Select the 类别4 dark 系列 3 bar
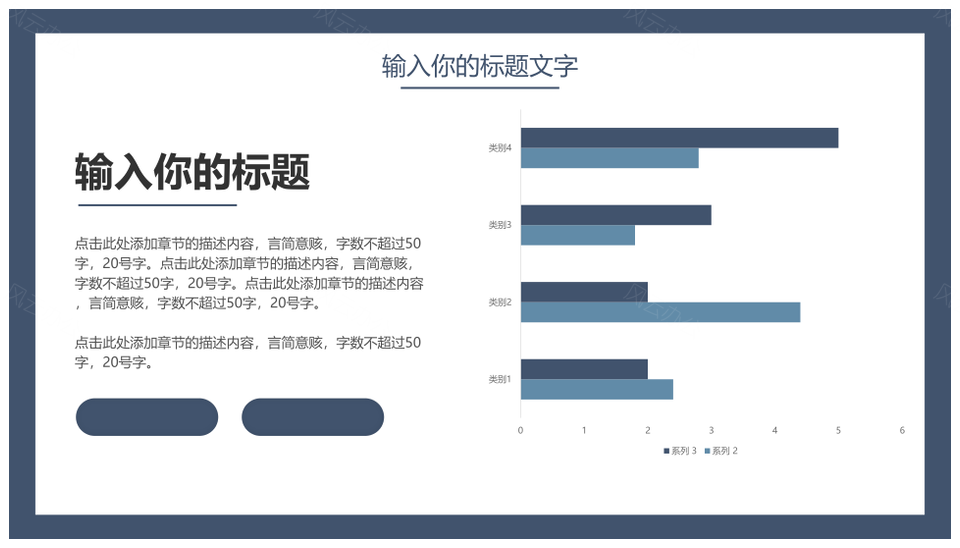This screenshot has width=960, height=548. [x=680, y=138]
